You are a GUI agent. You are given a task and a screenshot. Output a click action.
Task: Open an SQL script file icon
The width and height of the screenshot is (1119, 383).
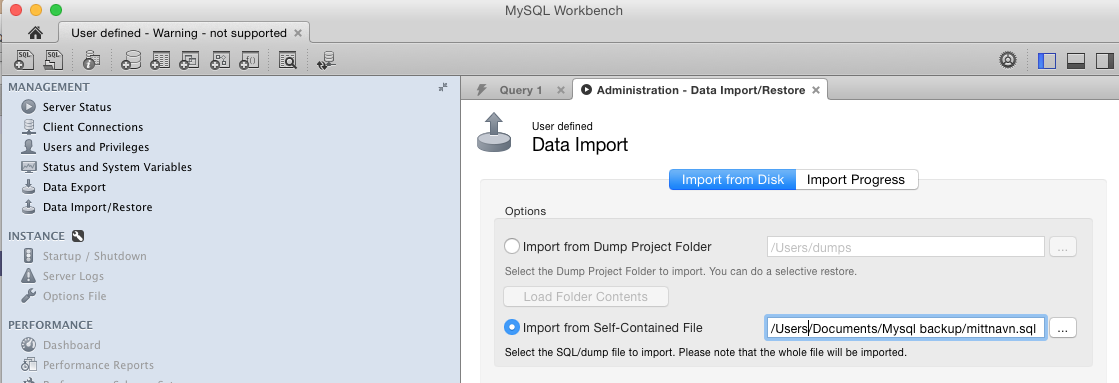pos(54,60)
